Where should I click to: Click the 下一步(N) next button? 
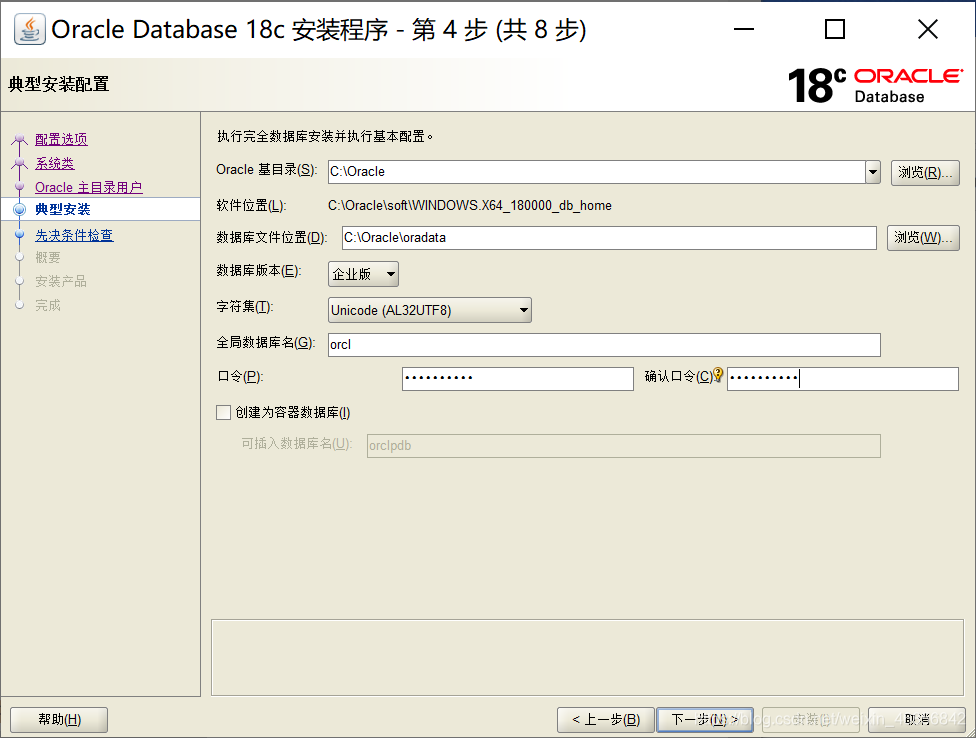point(705,720)
